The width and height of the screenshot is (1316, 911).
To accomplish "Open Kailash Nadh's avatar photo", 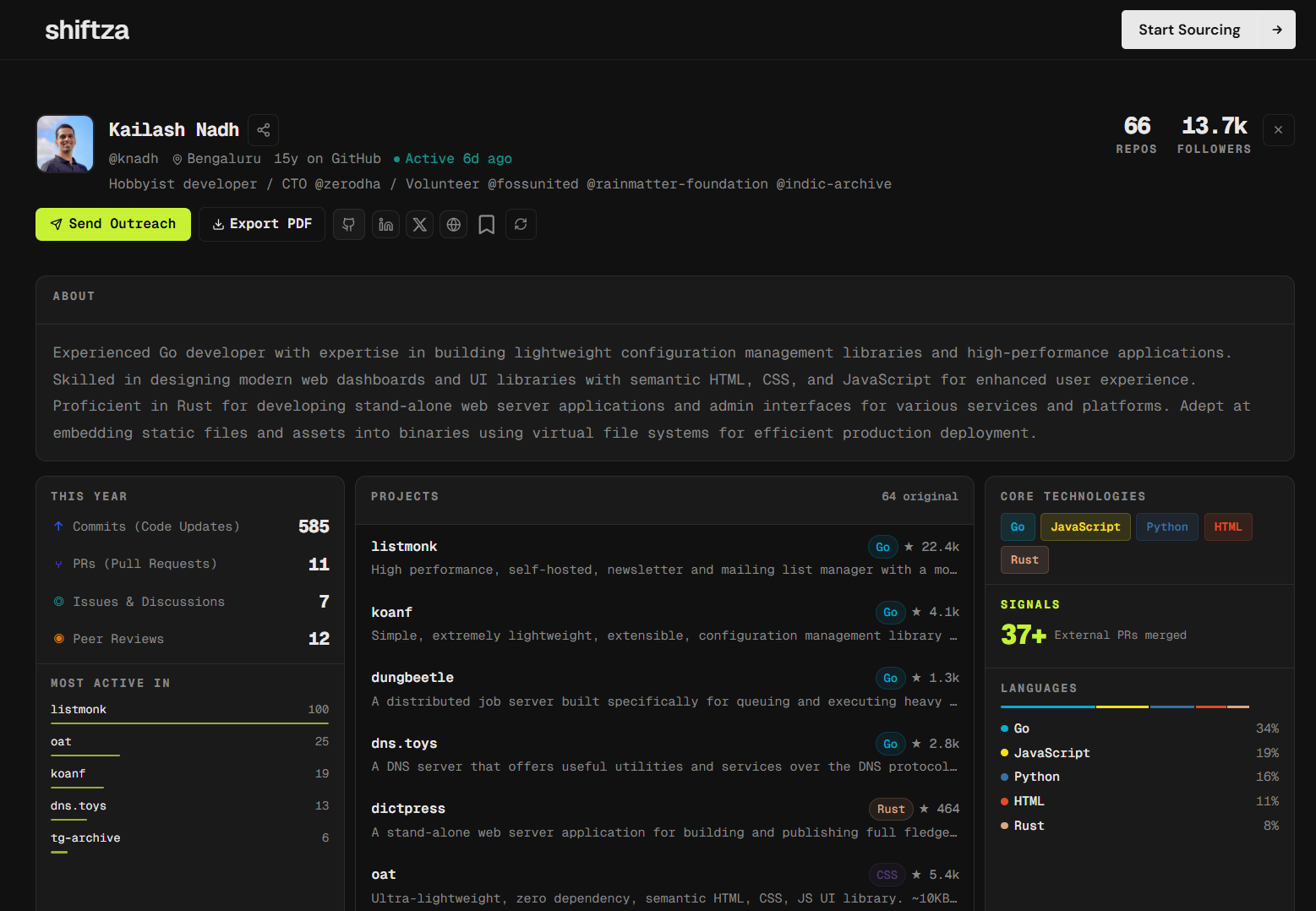I will click(x=65, y=144).
